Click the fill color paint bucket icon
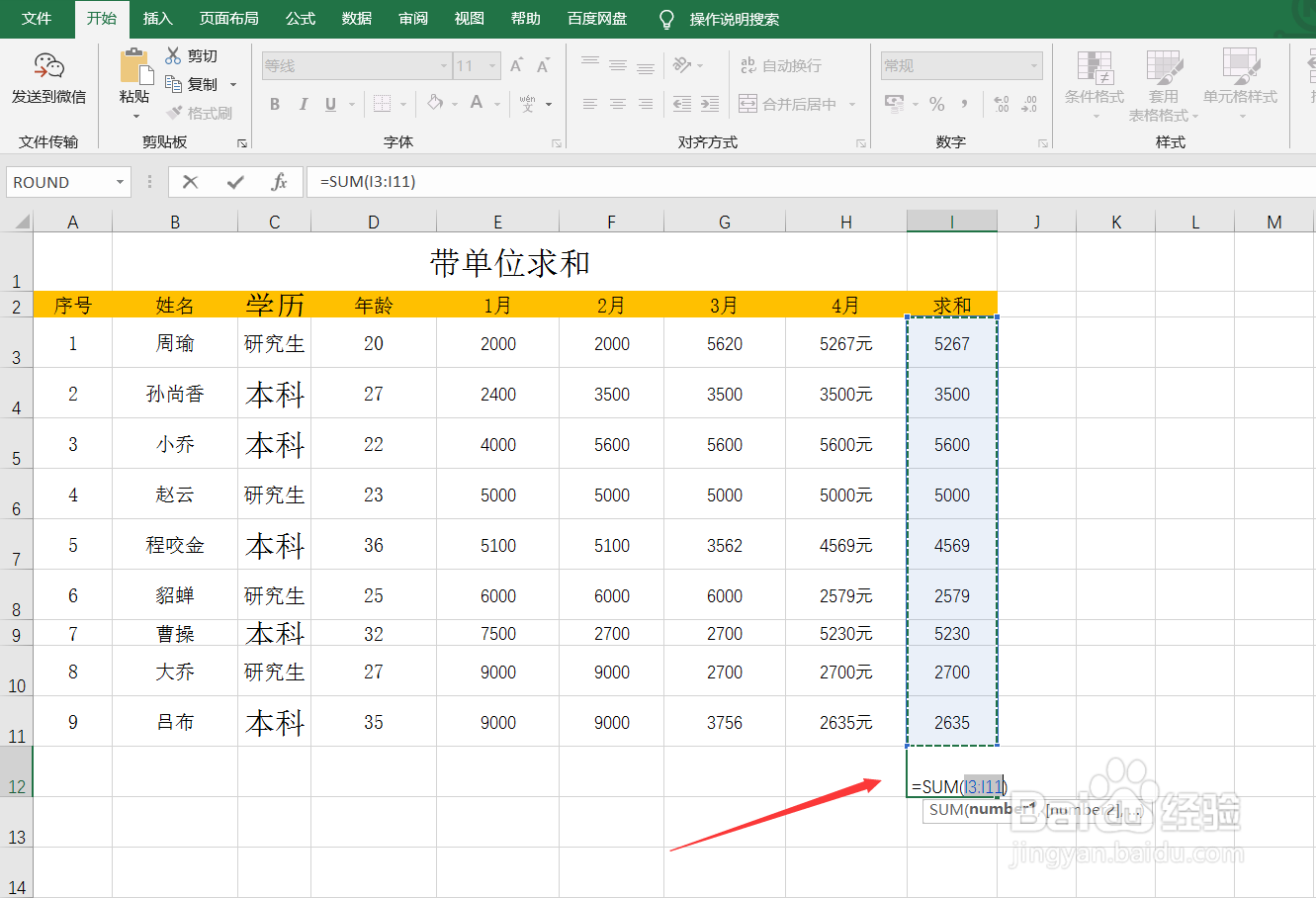Image resolution: width=1316 pixels, height=898 pixels. pos(435,103)
